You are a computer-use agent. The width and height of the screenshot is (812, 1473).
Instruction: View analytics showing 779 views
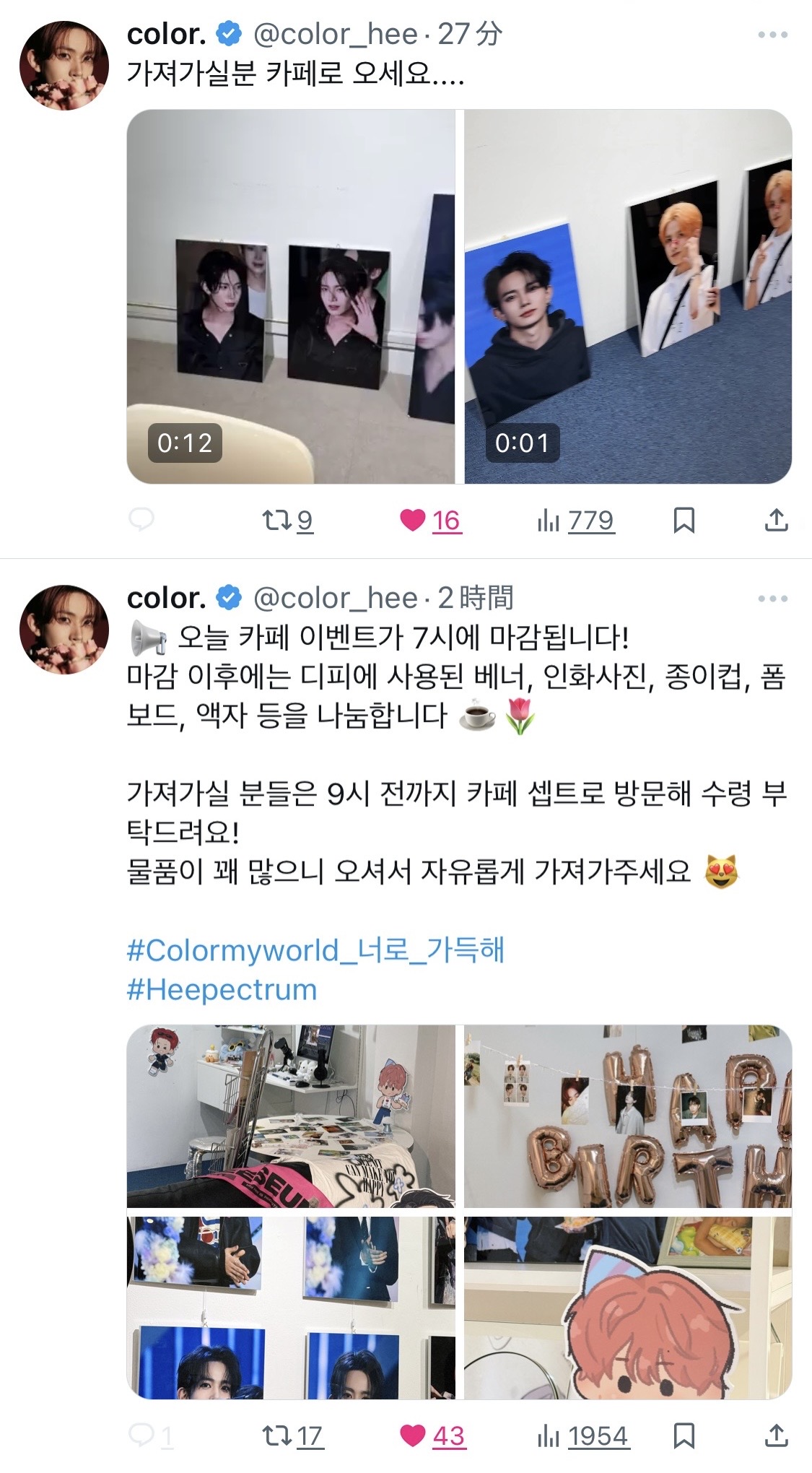click(575, 520)
